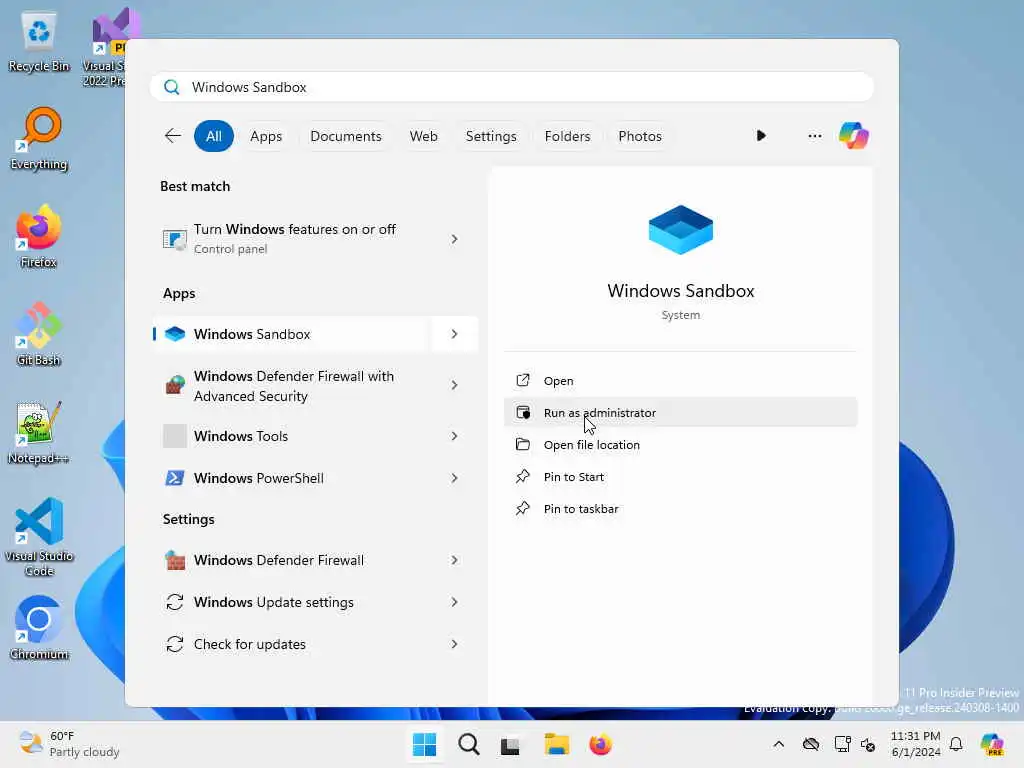The image size is (1024, 768).
Task: Open the Everything search desktop shortcut
Action: [x=39, y=138]
